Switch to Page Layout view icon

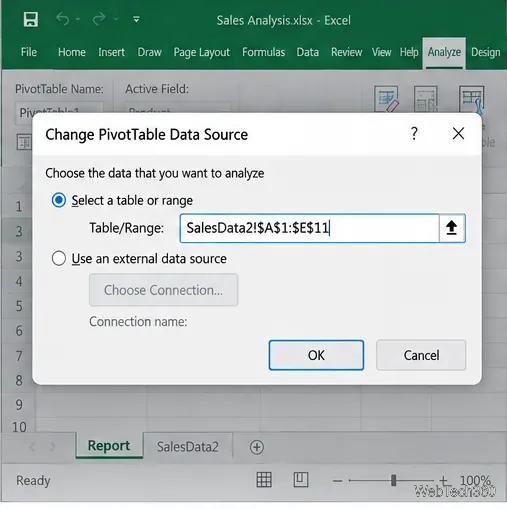click(x=301, y=480)
